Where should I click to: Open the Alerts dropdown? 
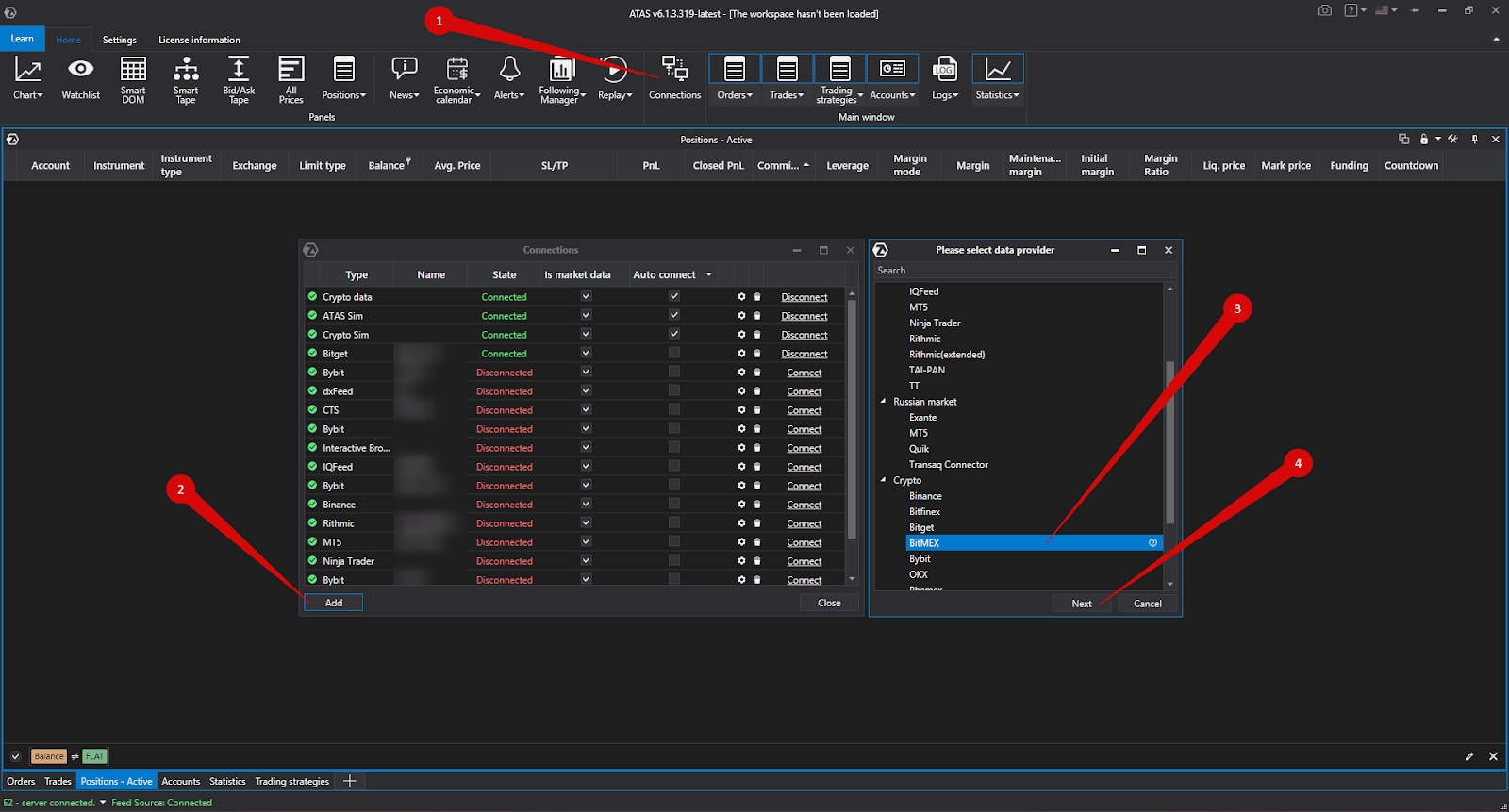508,78
